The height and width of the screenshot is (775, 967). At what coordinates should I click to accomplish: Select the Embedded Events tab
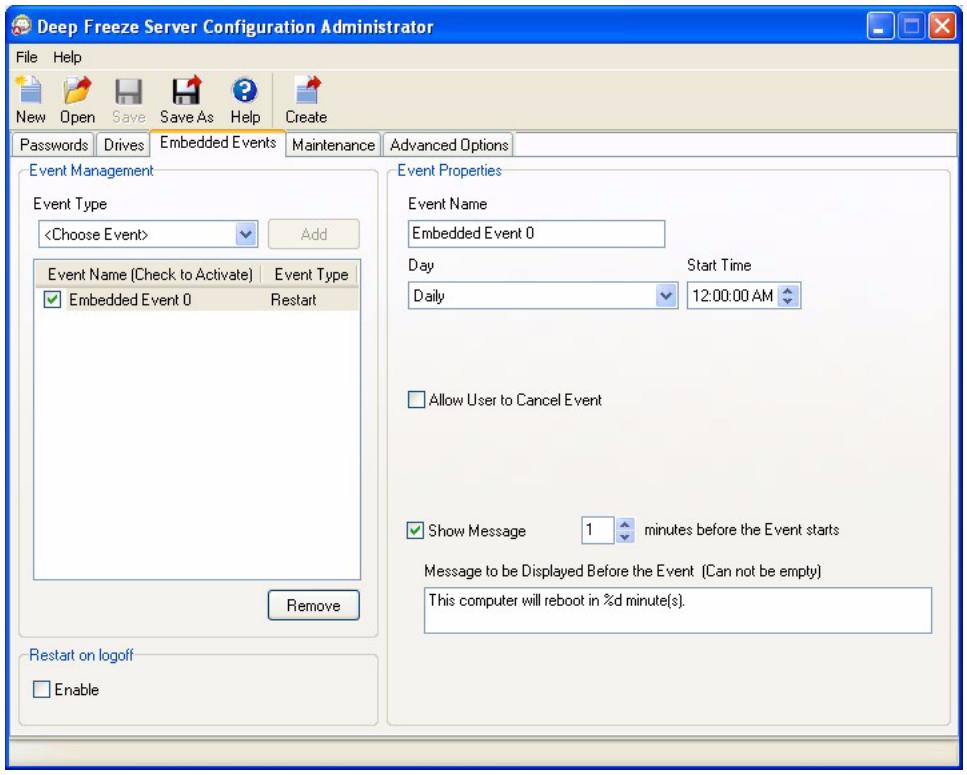(218, 142)
